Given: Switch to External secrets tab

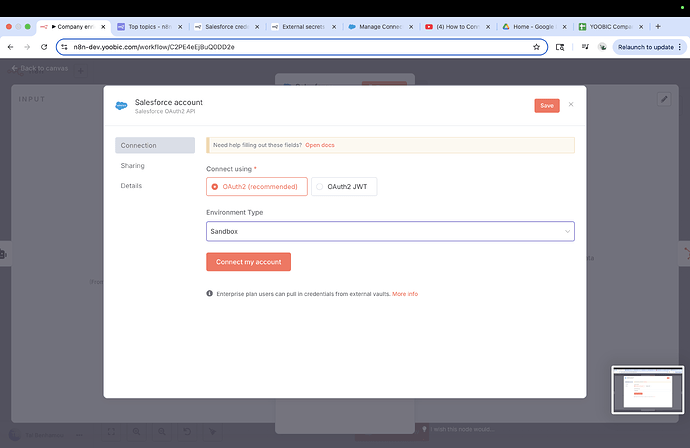Looking at the screenshot, I should [x=303, y=27].
